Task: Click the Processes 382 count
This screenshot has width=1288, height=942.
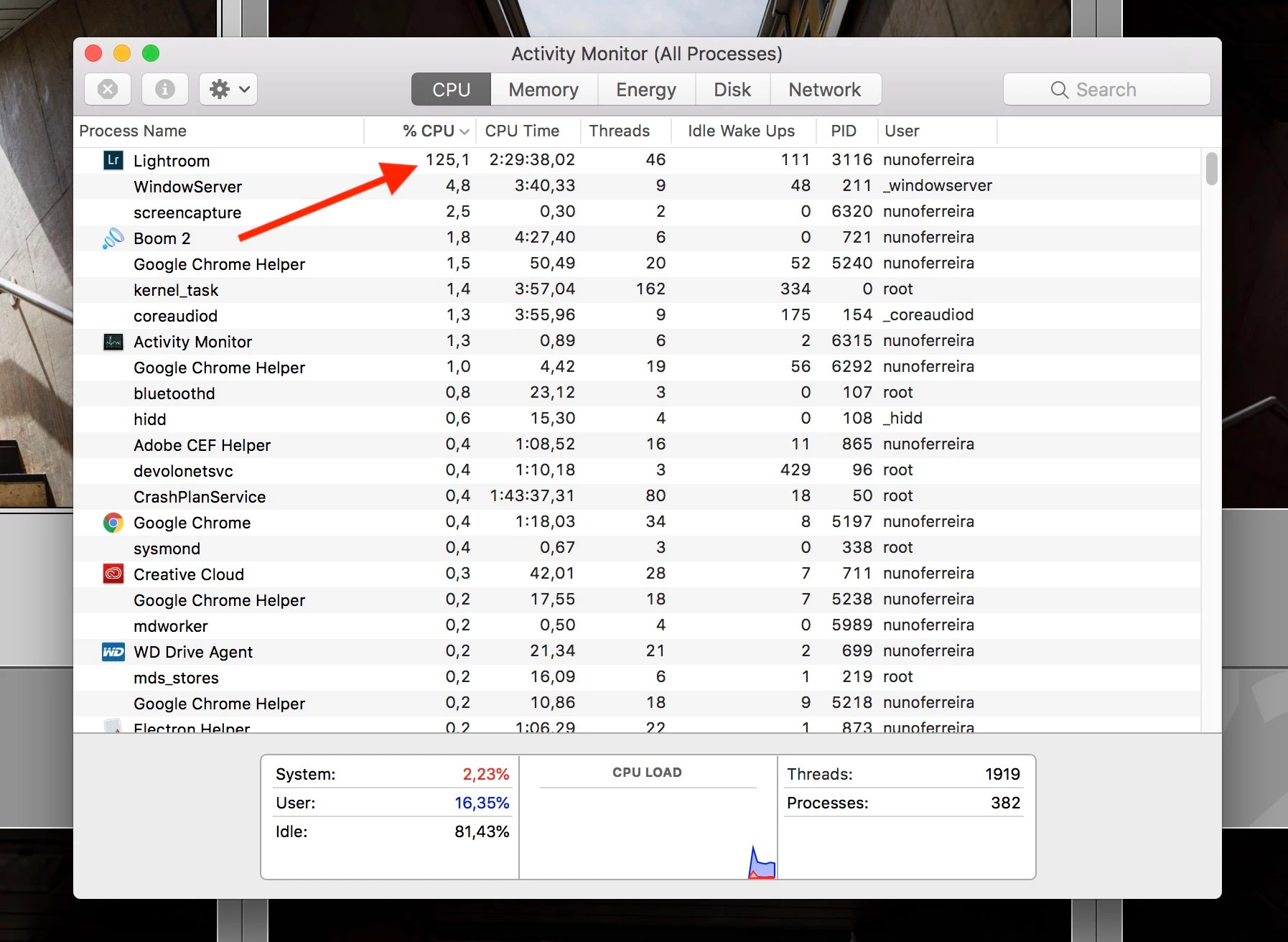Action: [x=1005, y=803]
